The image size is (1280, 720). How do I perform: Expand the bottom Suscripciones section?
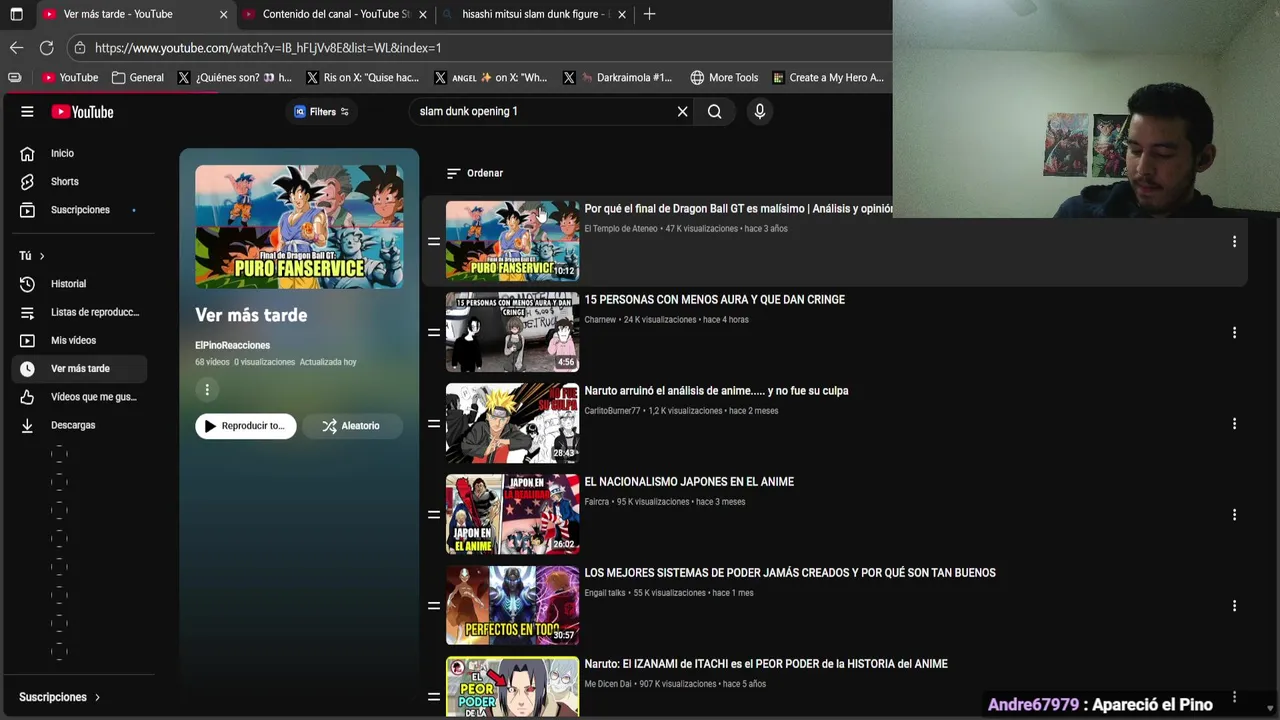pos(60,697)
